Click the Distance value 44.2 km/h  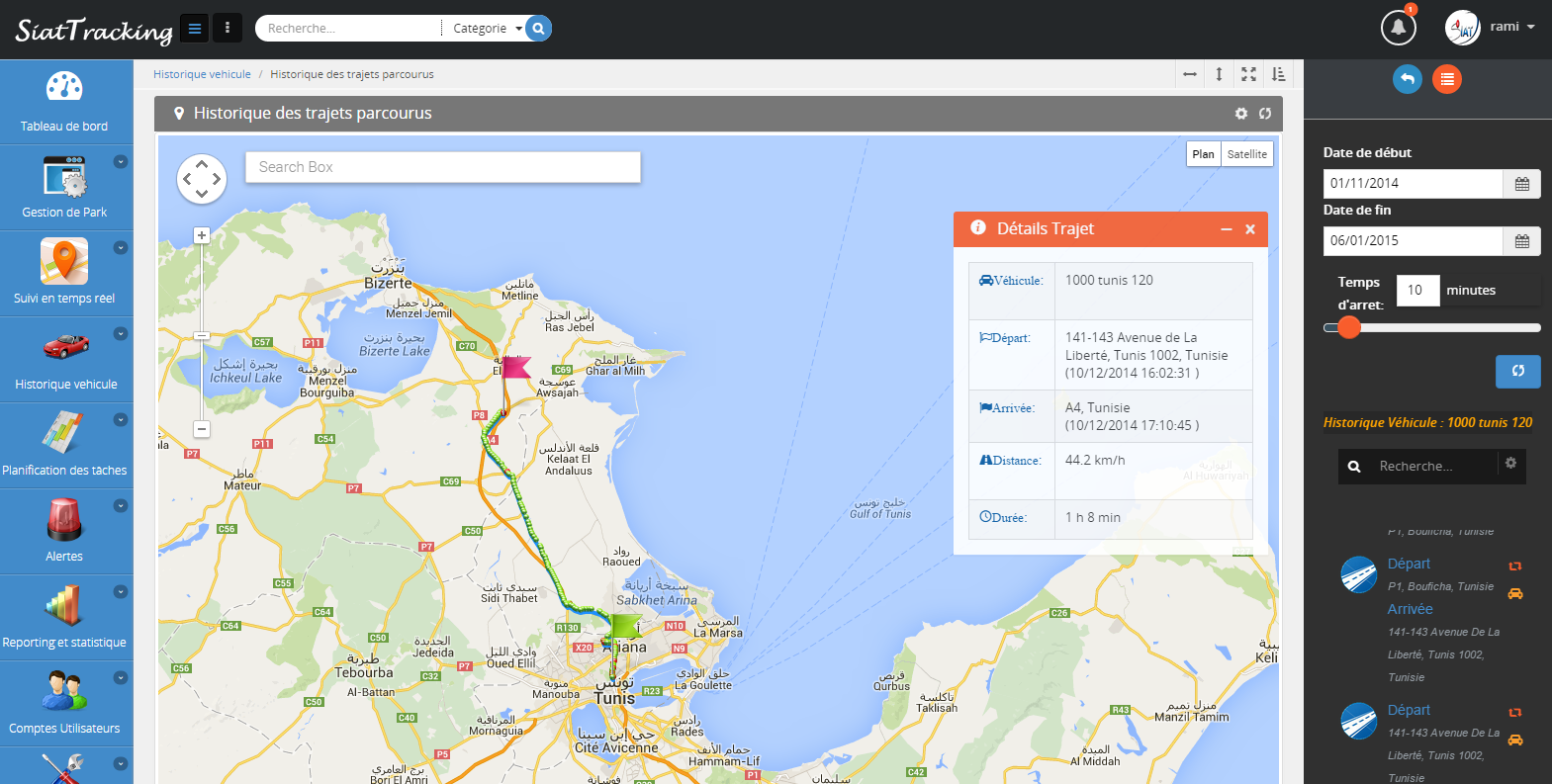tap(1095, 461)
